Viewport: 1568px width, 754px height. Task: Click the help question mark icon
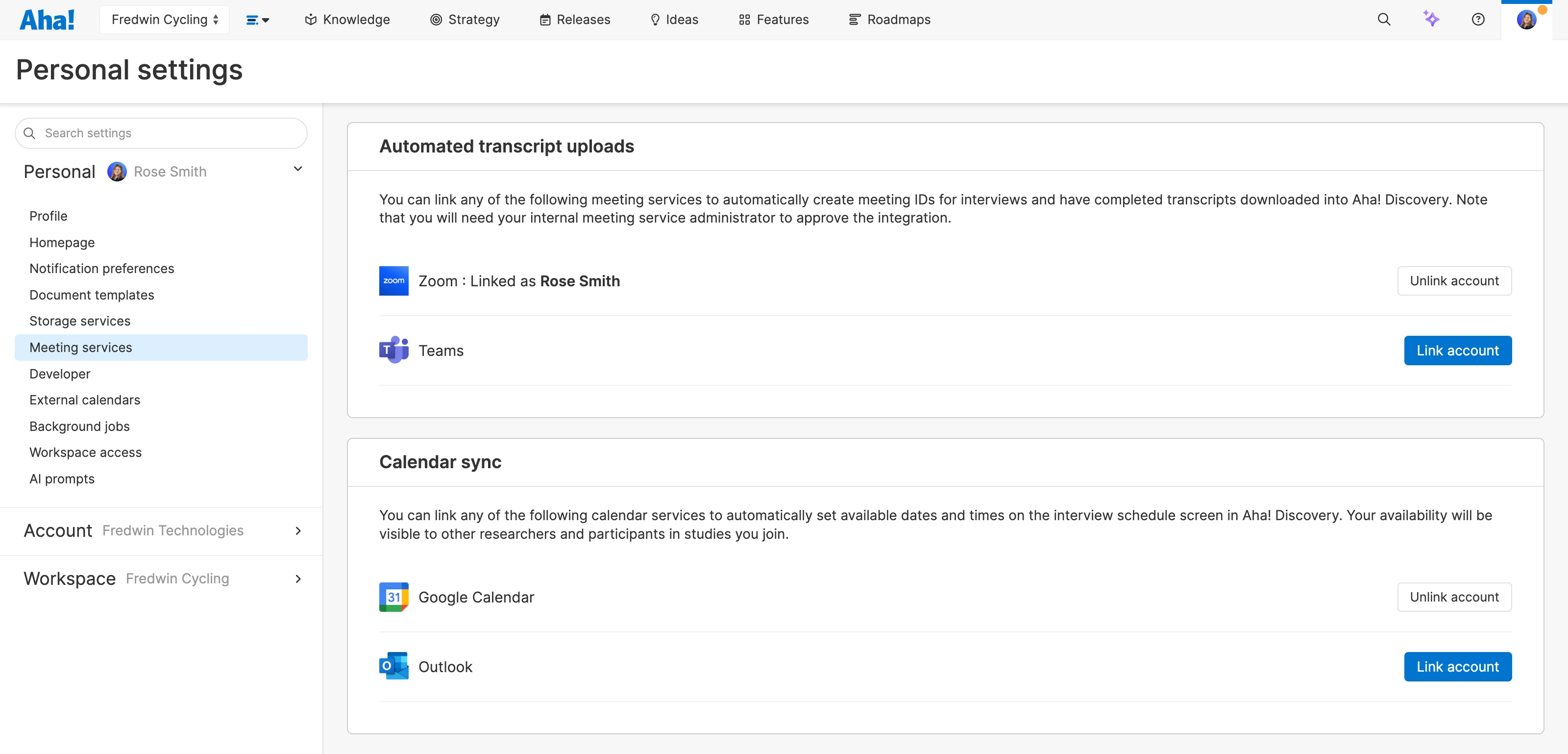tap(1478, 20)
